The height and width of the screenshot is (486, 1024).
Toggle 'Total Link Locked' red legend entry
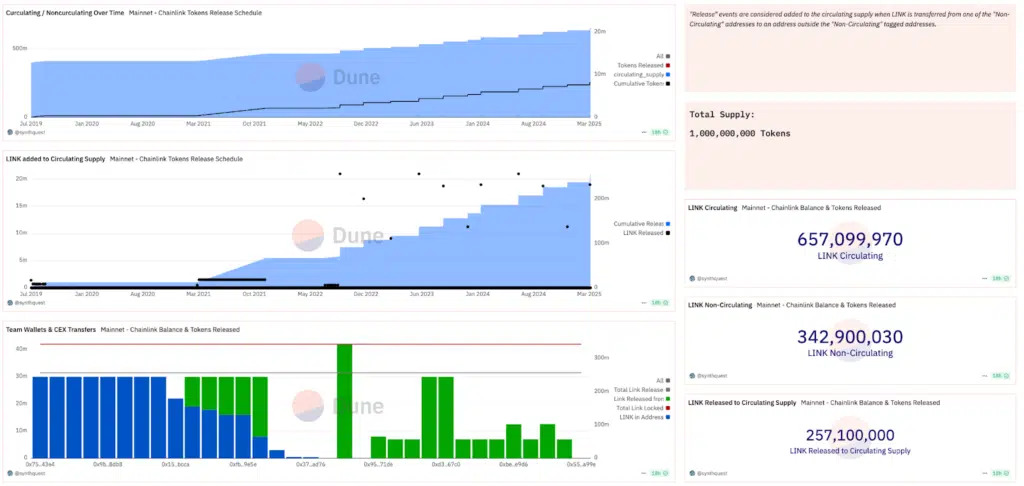click(642, 408)
